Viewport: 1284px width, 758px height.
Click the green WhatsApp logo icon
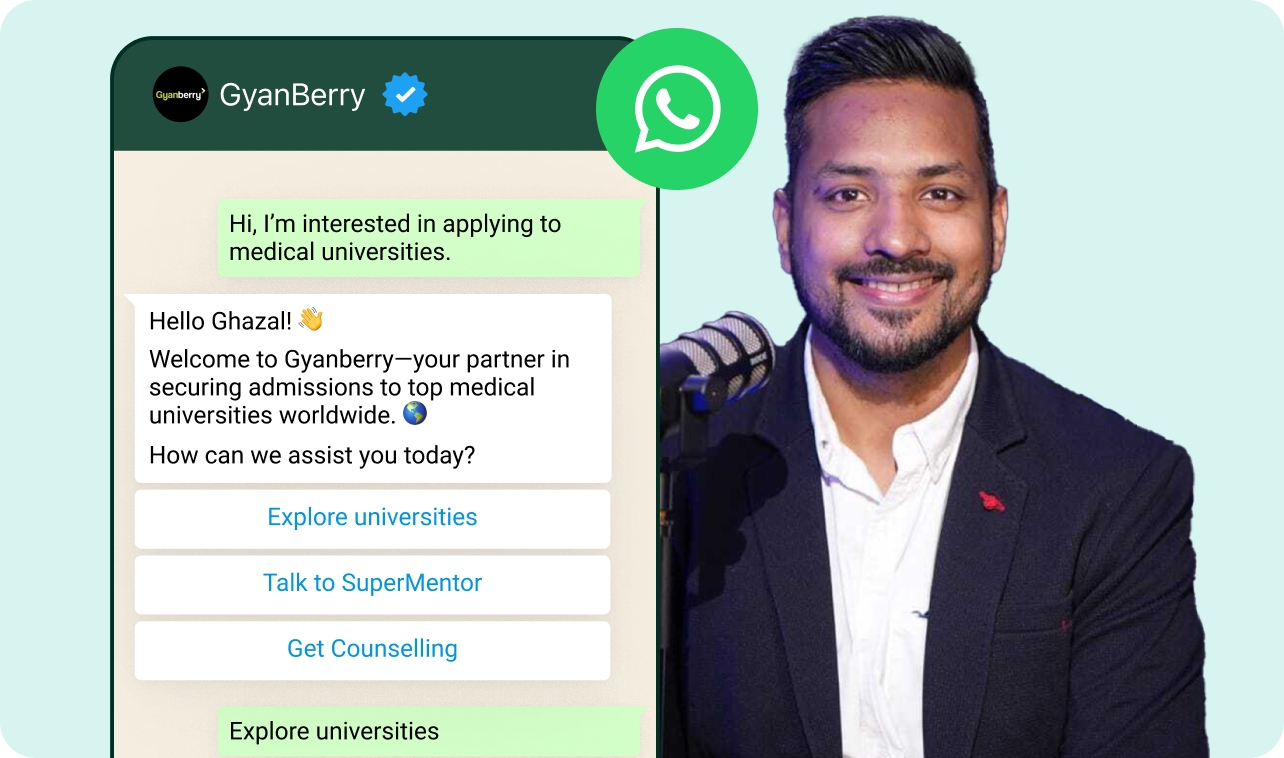point(677,109)
